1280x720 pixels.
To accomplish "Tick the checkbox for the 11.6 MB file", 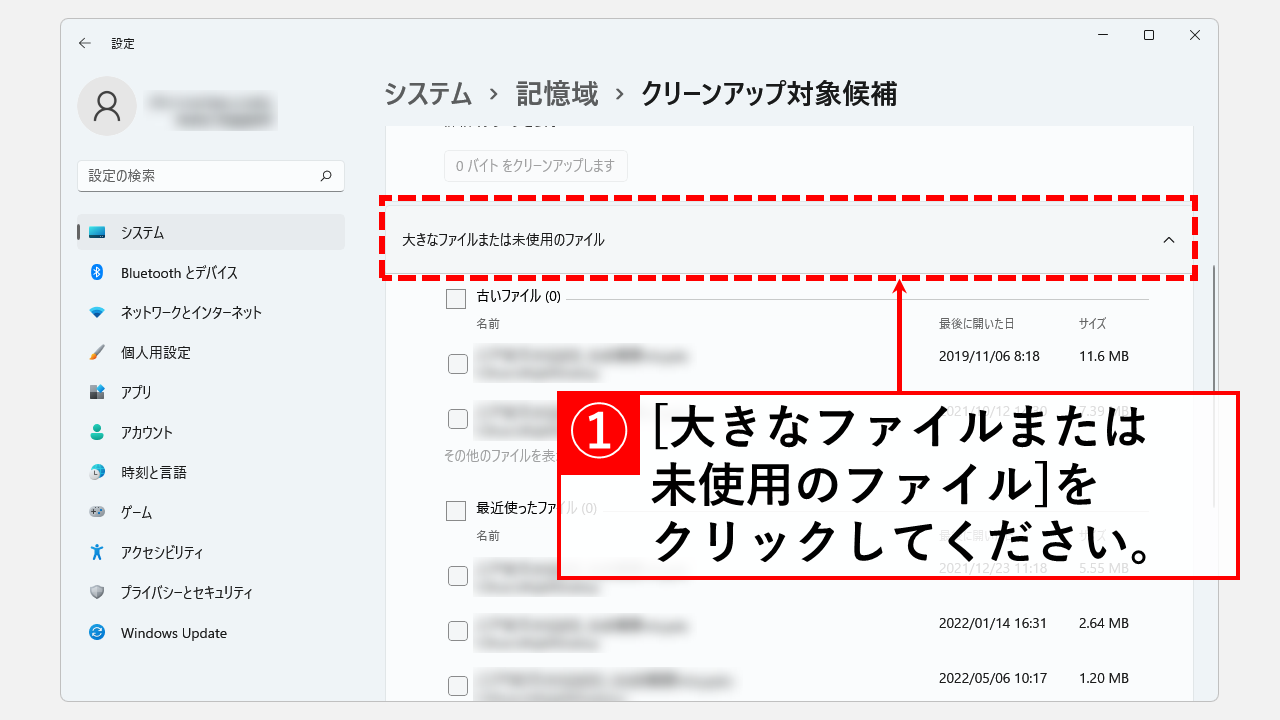I will tap(458, 364).
